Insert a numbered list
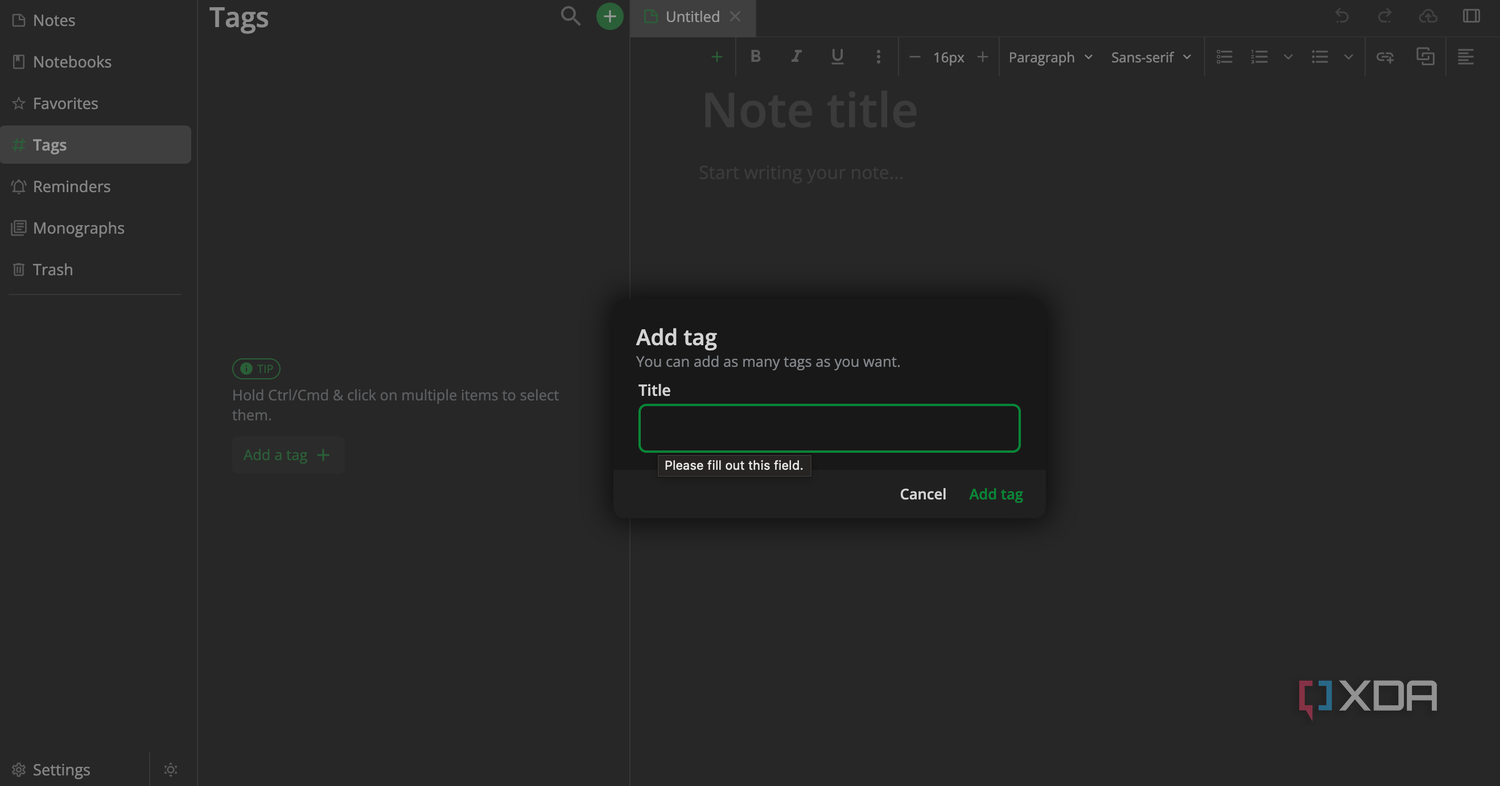Viewport: 1500px width, 786px height. [1260, 57]
